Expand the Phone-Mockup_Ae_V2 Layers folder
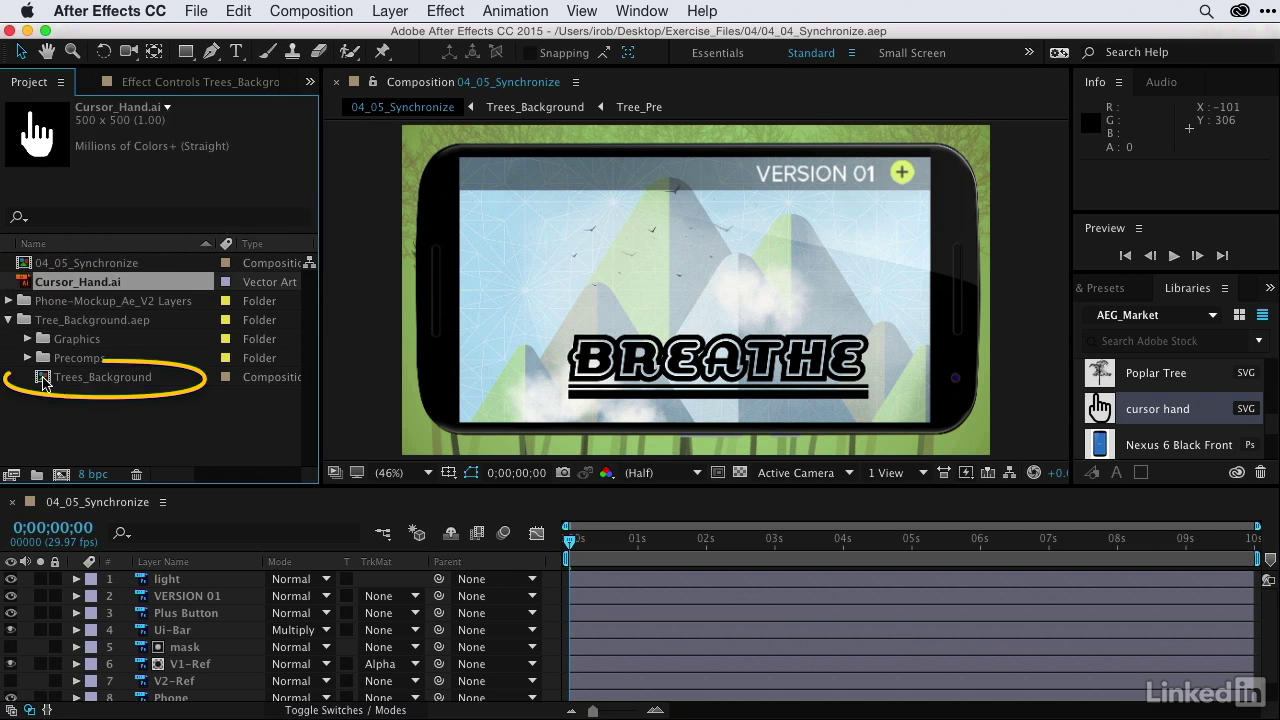The height and width of the screenshot is (720, 1280). 9,301
